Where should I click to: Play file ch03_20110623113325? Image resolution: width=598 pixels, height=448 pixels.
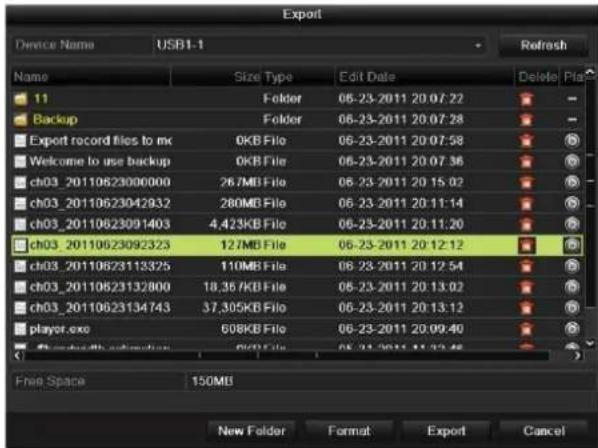pyautogui.click(x=572, y=266)
